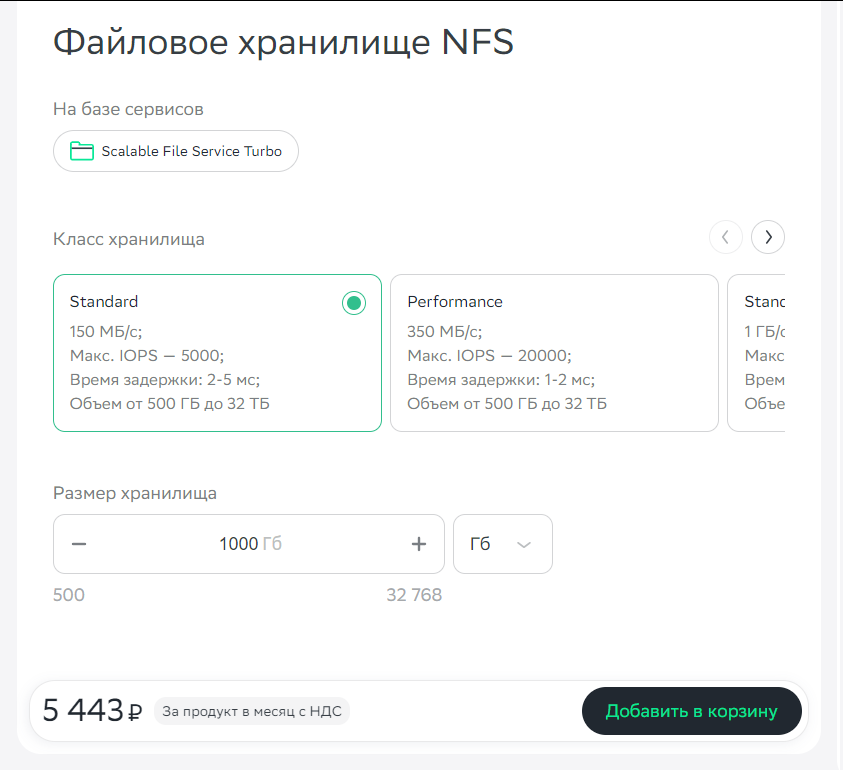
Task: Click the Размер хранилища section label
Action: click(135, 493)
